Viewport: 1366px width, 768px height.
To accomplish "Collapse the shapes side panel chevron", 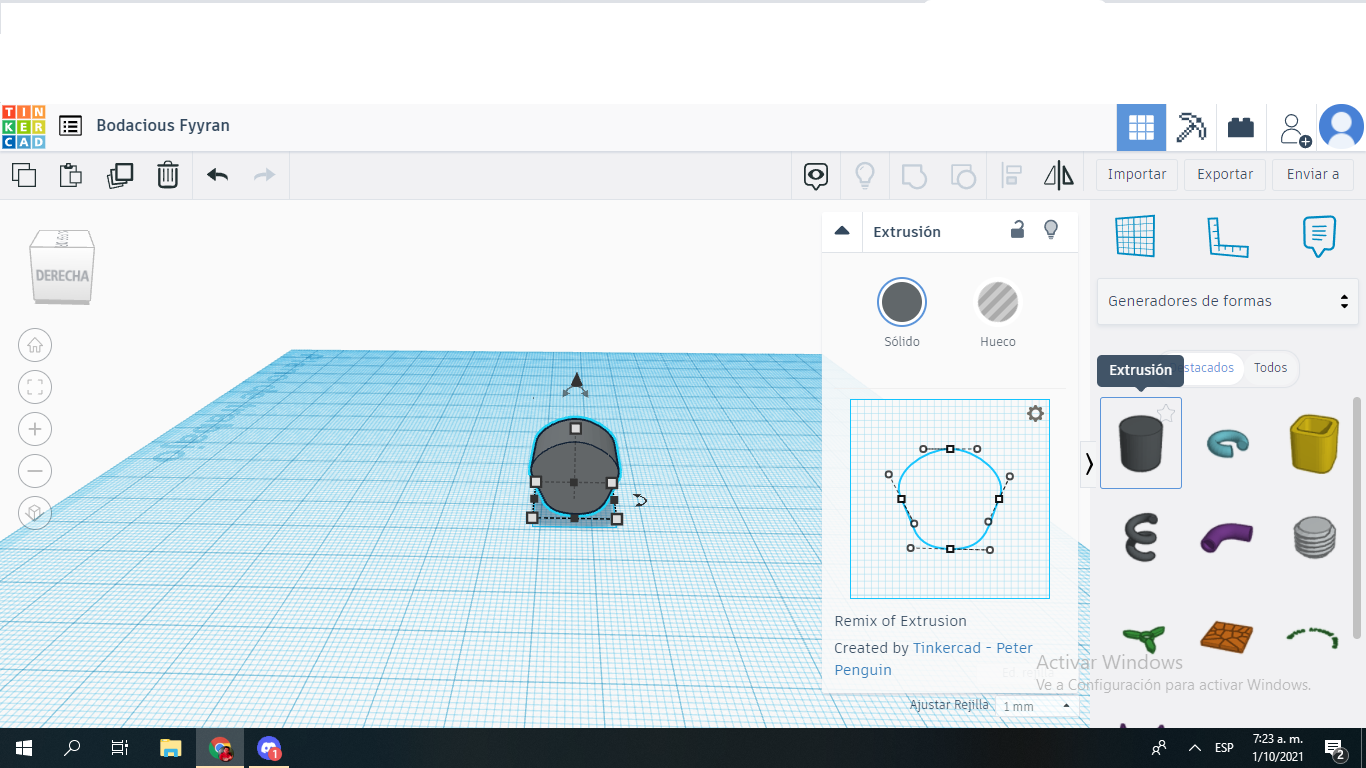I will coord(1089,464).
